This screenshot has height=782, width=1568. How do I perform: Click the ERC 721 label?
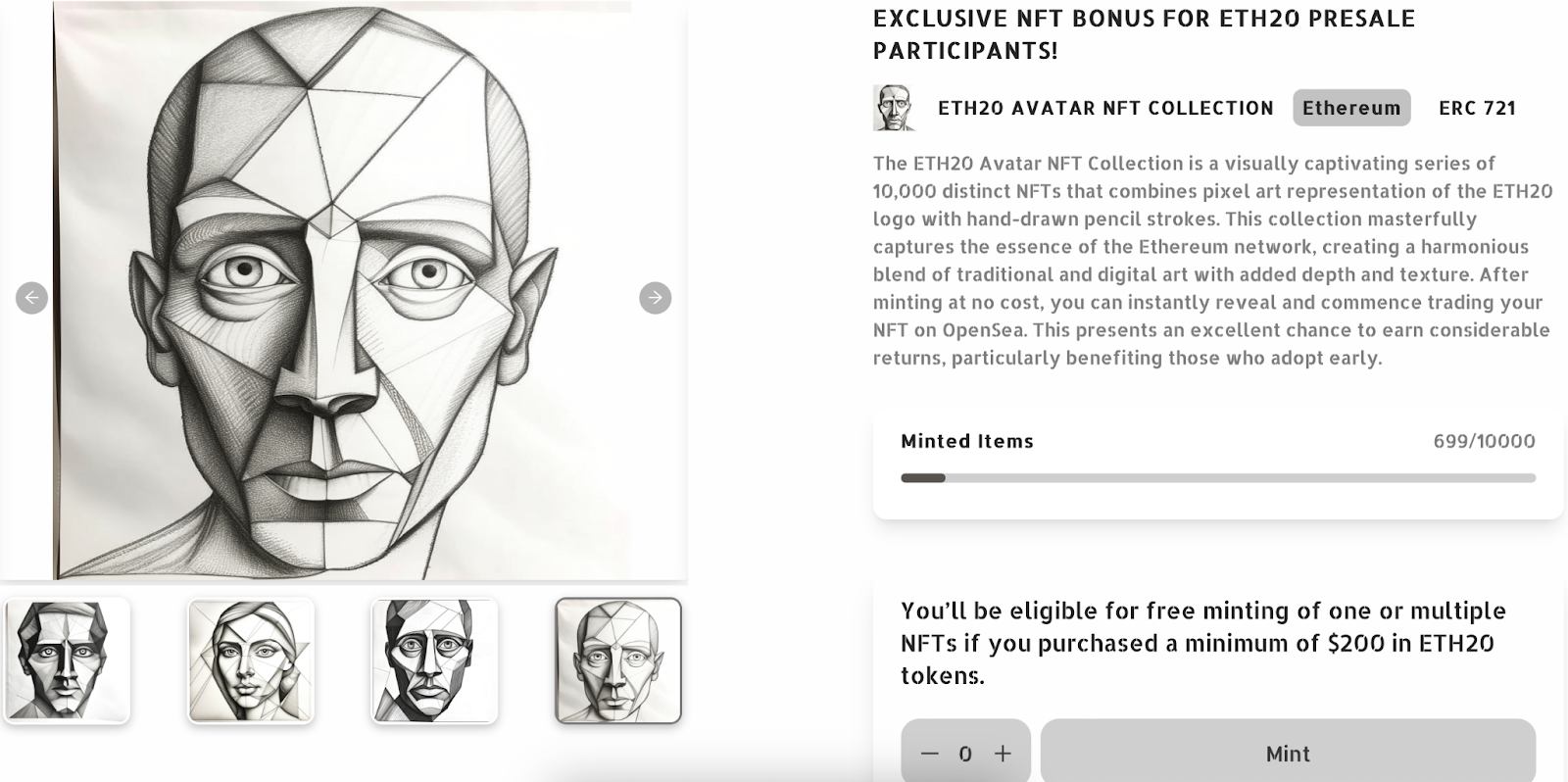(1477, 108)
